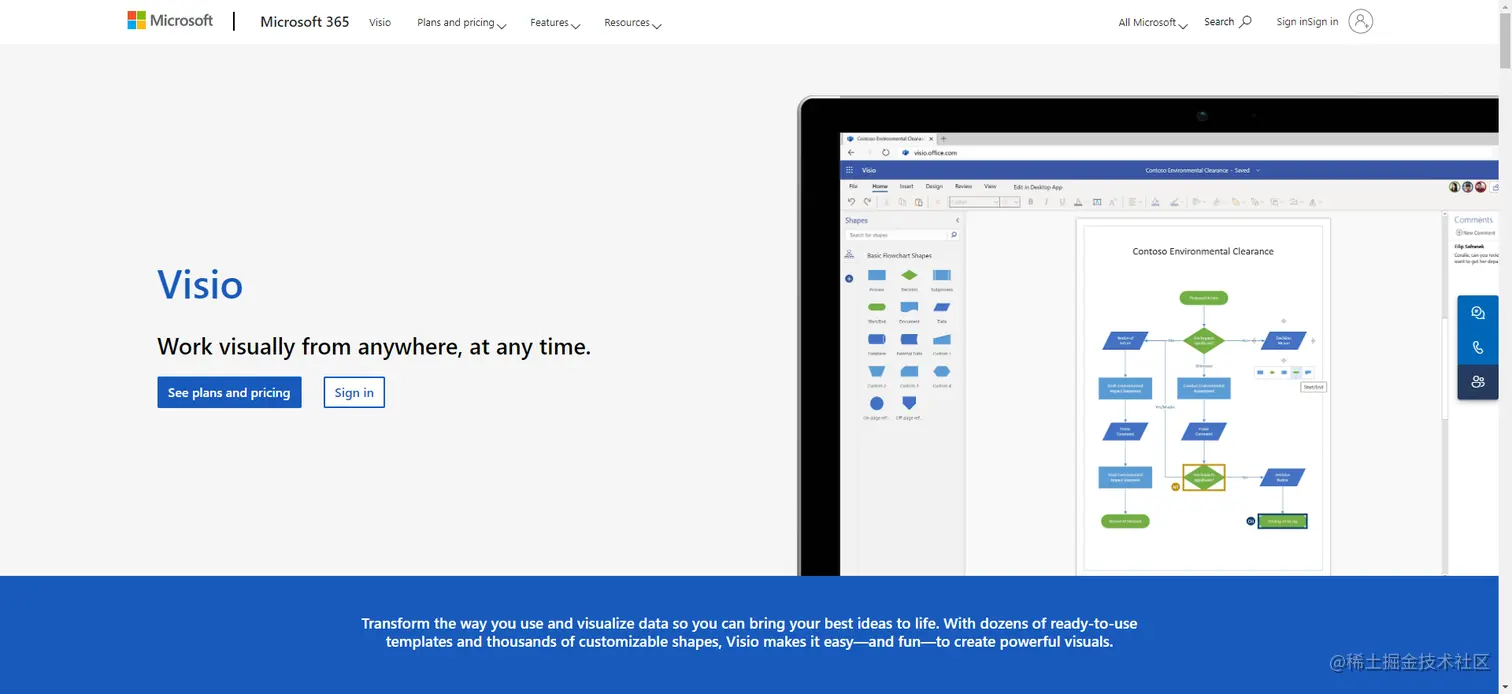Collapse the Shapes panel using its chevron
The image size is (1512, 694).
(x=957, y=220)
